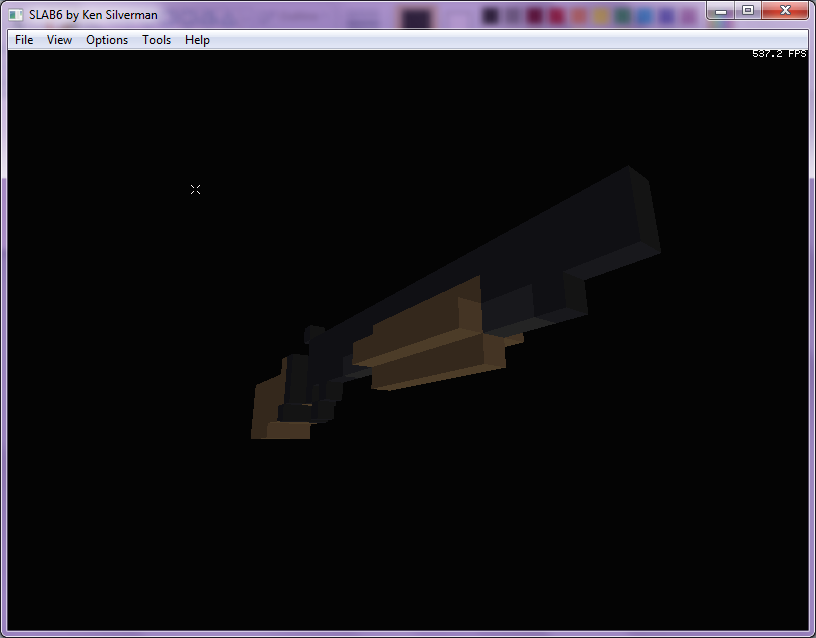This screenshot has height=638, width=816.
Task: Click the SLAB6 program icon in the title bar
Action: click(14, 14)
